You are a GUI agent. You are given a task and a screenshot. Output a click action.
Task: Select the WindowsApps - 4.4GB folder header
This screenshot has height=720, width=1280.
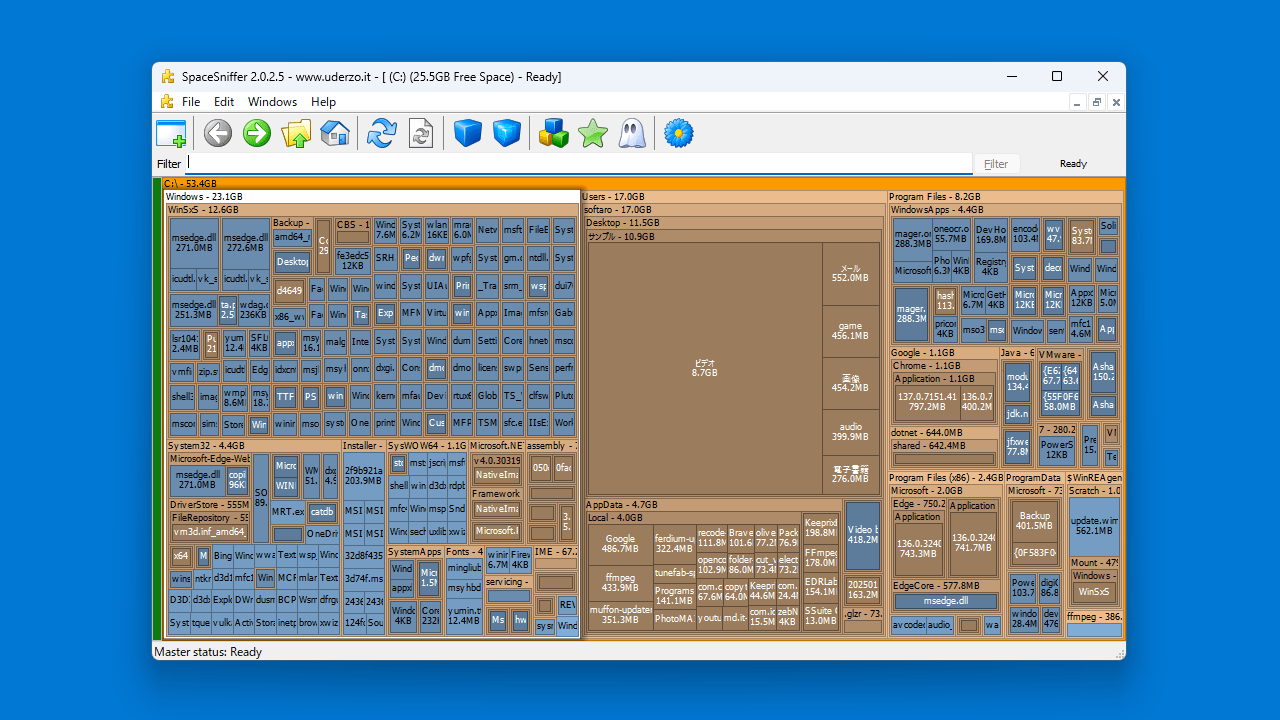point(1005,210)
